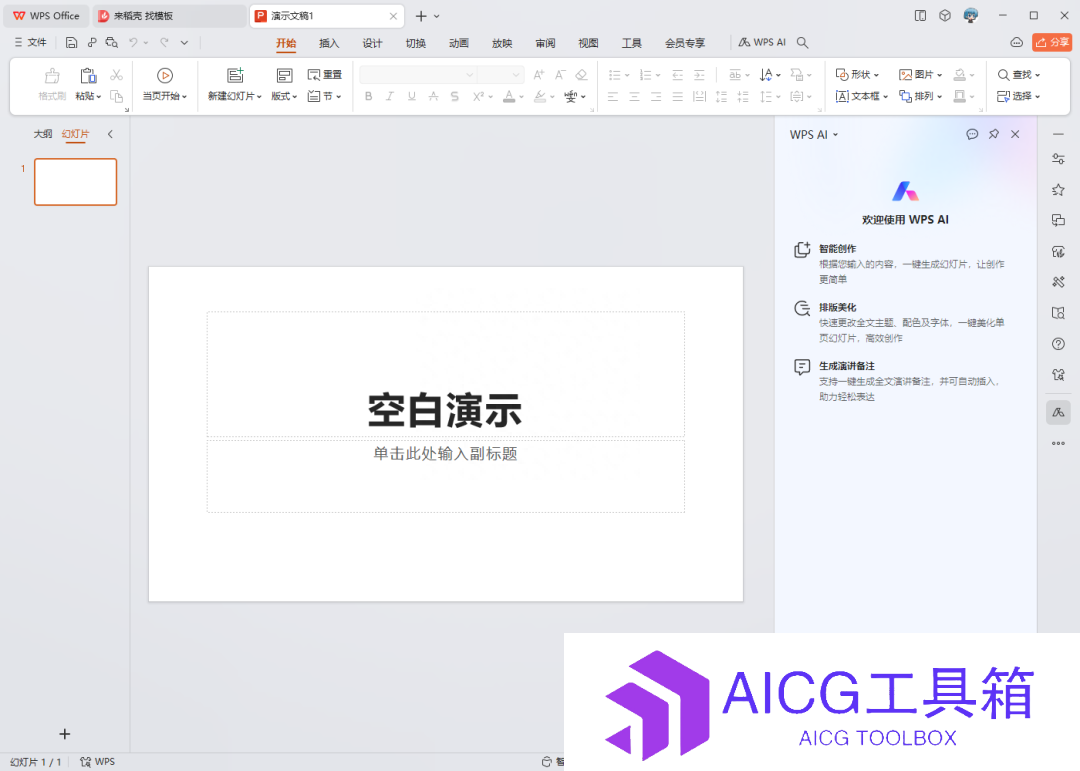
Task: Click the text highlight color button
Action: 540,96
